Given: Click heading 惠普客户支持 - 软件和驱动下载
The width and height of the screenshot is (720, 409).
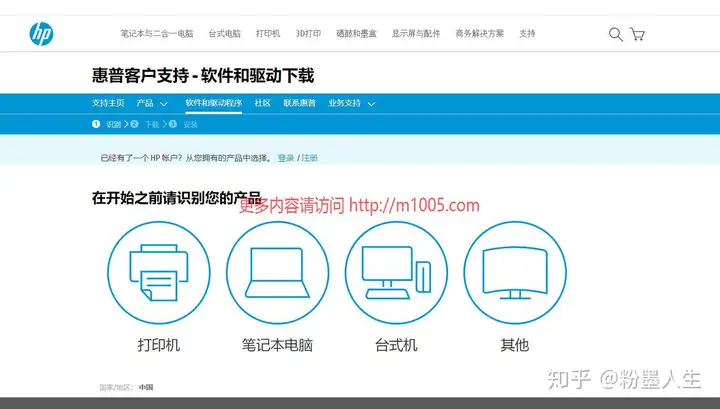Looking at the screenshot, I should tap(203, 76).
